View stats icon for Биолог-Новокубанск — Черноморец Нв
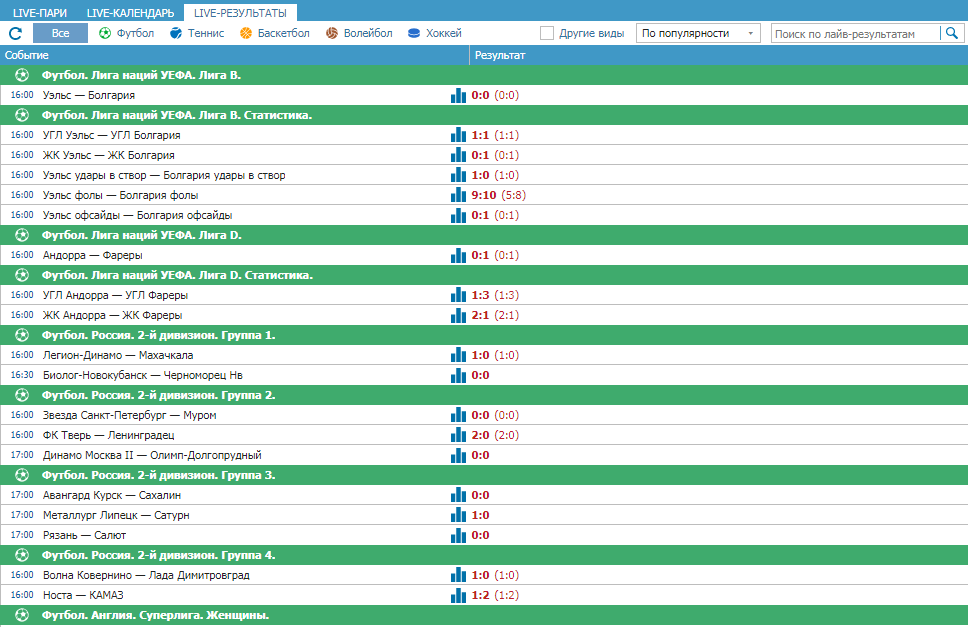 pos(458,375)
